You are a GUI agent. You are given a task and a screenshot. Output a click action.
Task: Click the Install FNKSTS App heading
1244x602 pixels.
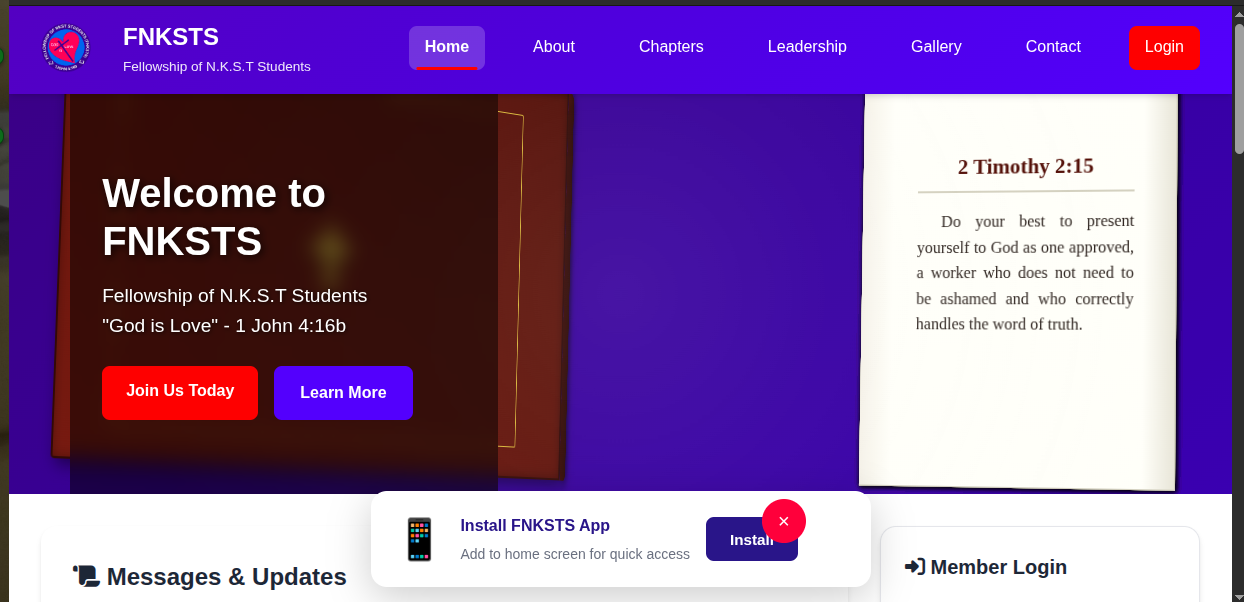tap(535, 525)
